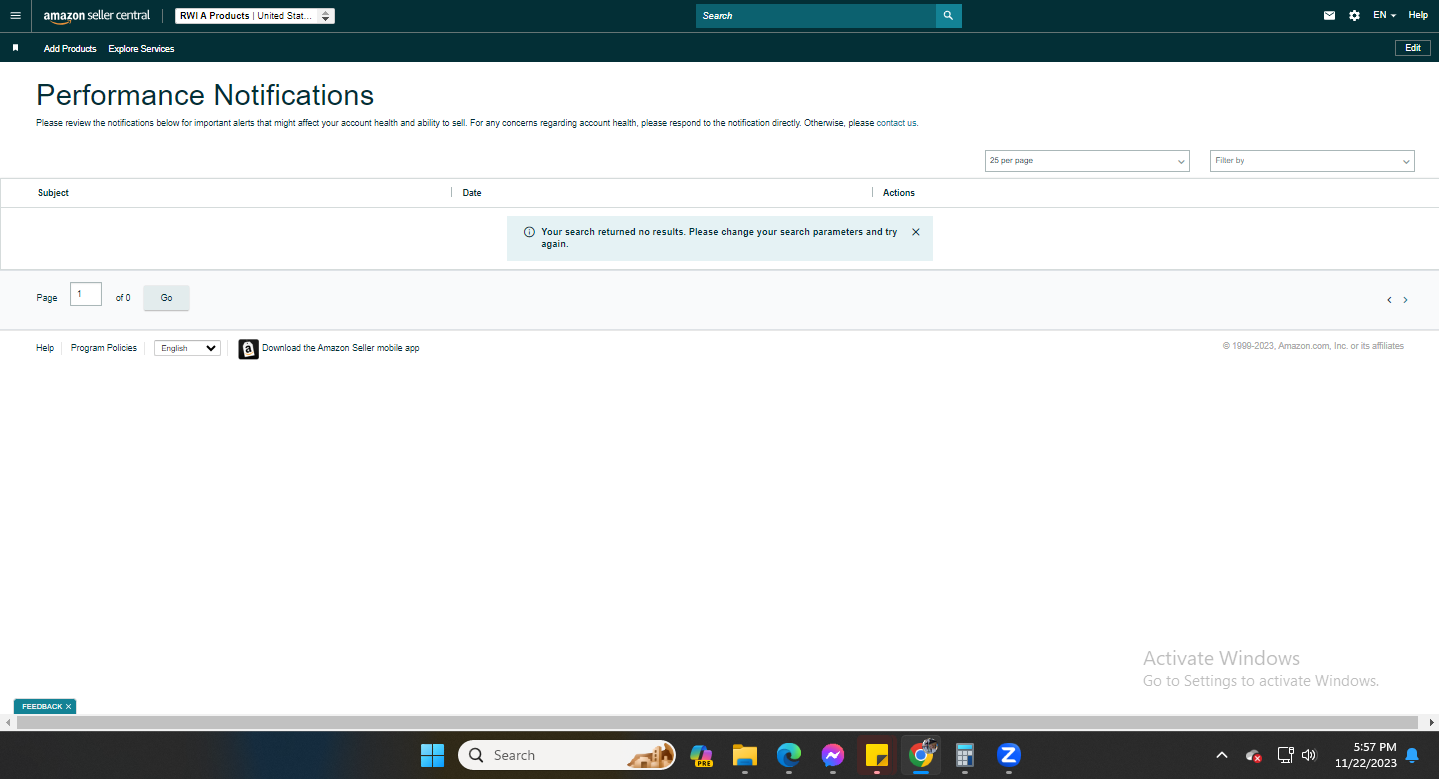This screenshot has height=779, width=1439.
Task: Open Program Policies link
Action: 104,348
